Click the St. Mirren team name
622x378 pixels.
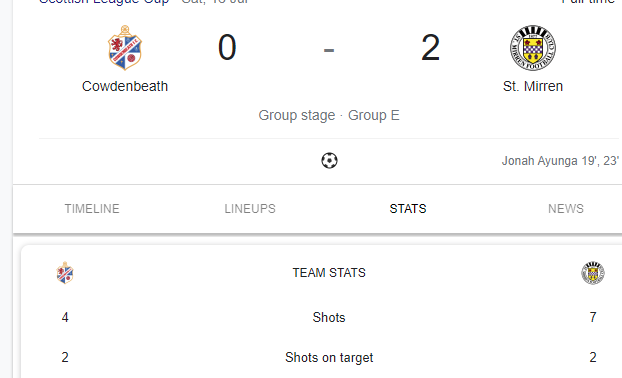533,86
